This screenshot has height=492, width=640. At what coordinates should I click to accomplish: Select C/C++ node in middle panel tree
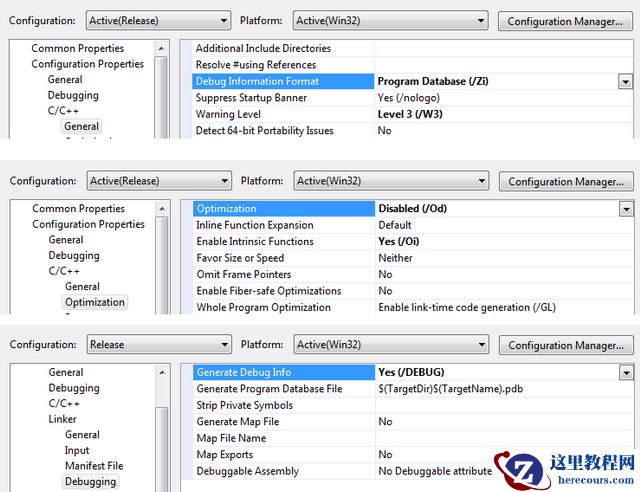64,271
